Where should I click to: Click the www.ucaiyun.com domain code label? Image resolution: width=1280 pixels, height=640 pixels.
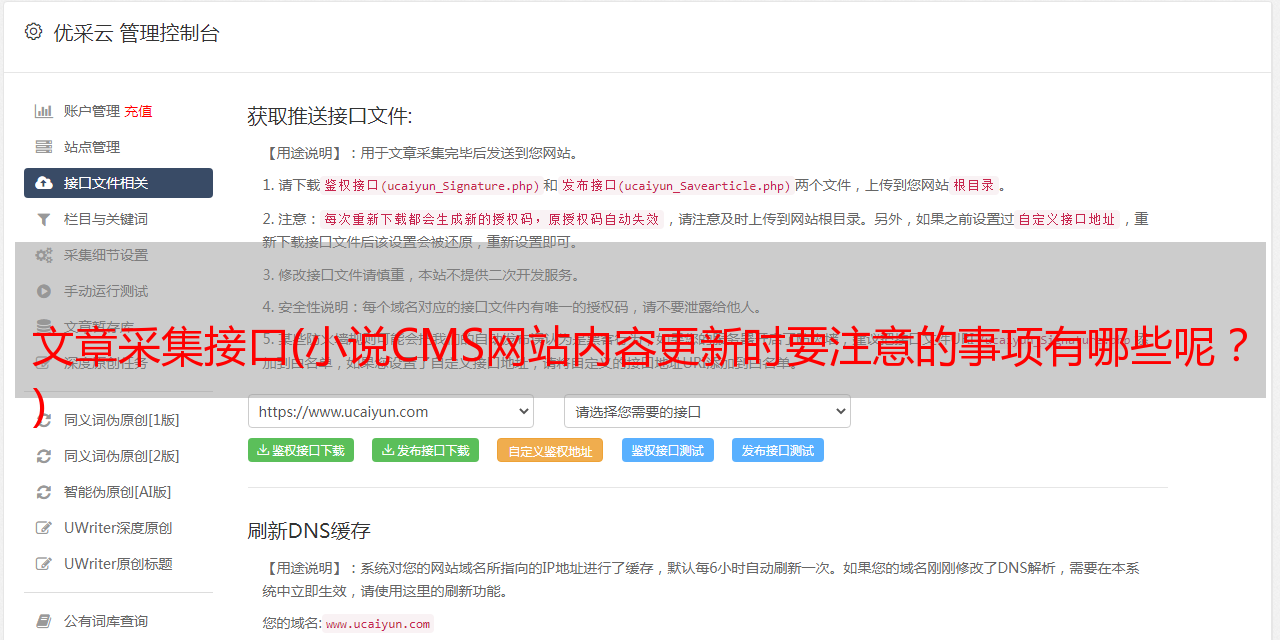[378, 624]
